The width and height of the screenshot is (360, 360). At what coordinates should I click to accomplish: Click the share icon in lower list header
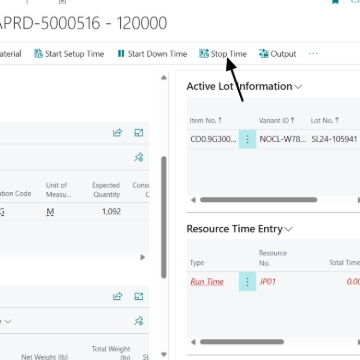click(117, 296)
